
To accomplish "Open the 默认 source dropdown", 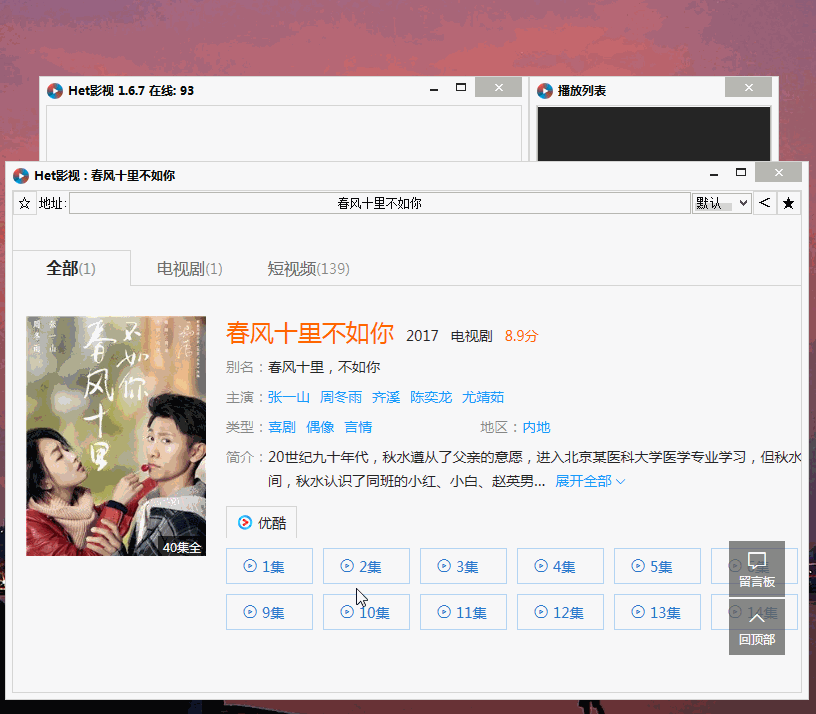I will pyautogui.click(x=721, y=203).
